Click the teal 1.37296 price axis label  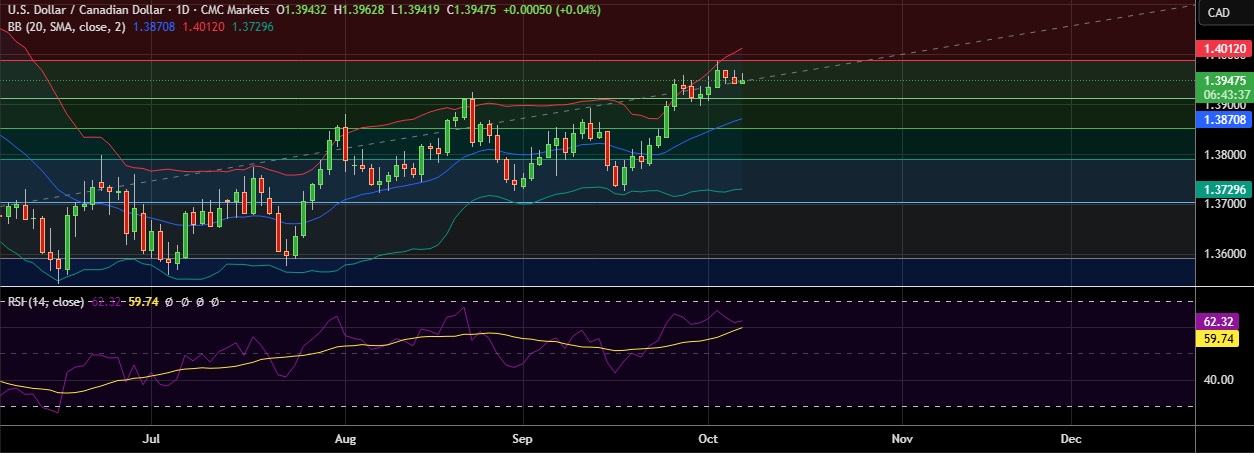click(1222, 189)
